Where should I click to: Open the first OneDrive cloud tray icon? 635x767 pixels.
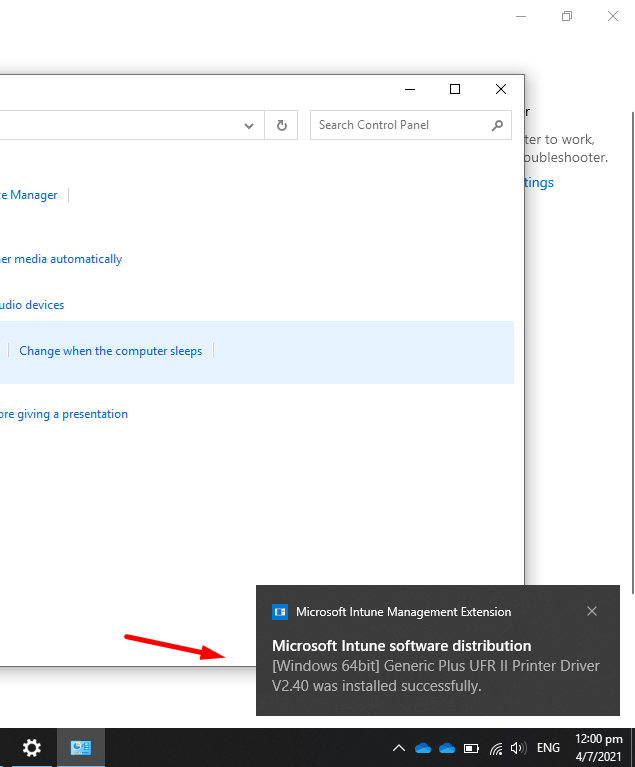[423, 748]
